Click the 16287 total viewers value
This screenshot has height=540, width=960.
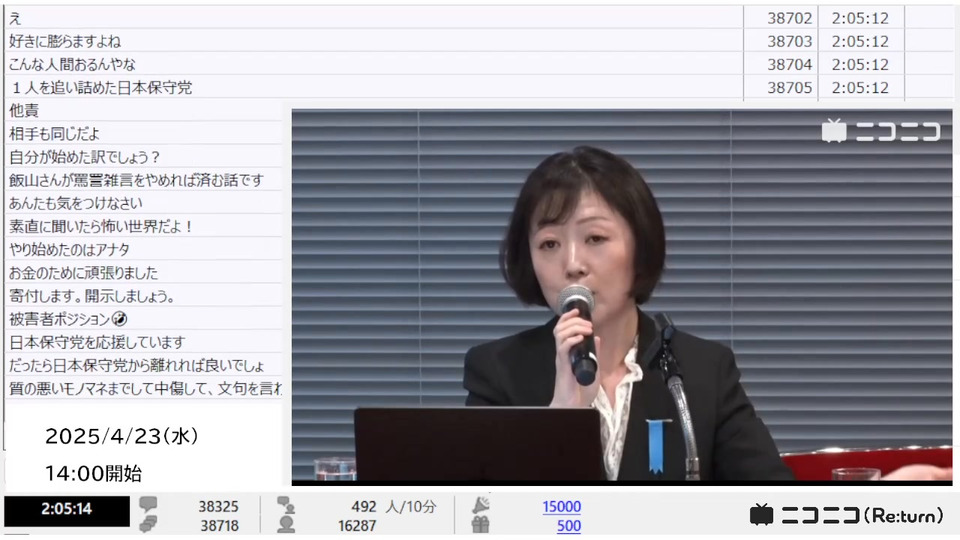(357, 525)
